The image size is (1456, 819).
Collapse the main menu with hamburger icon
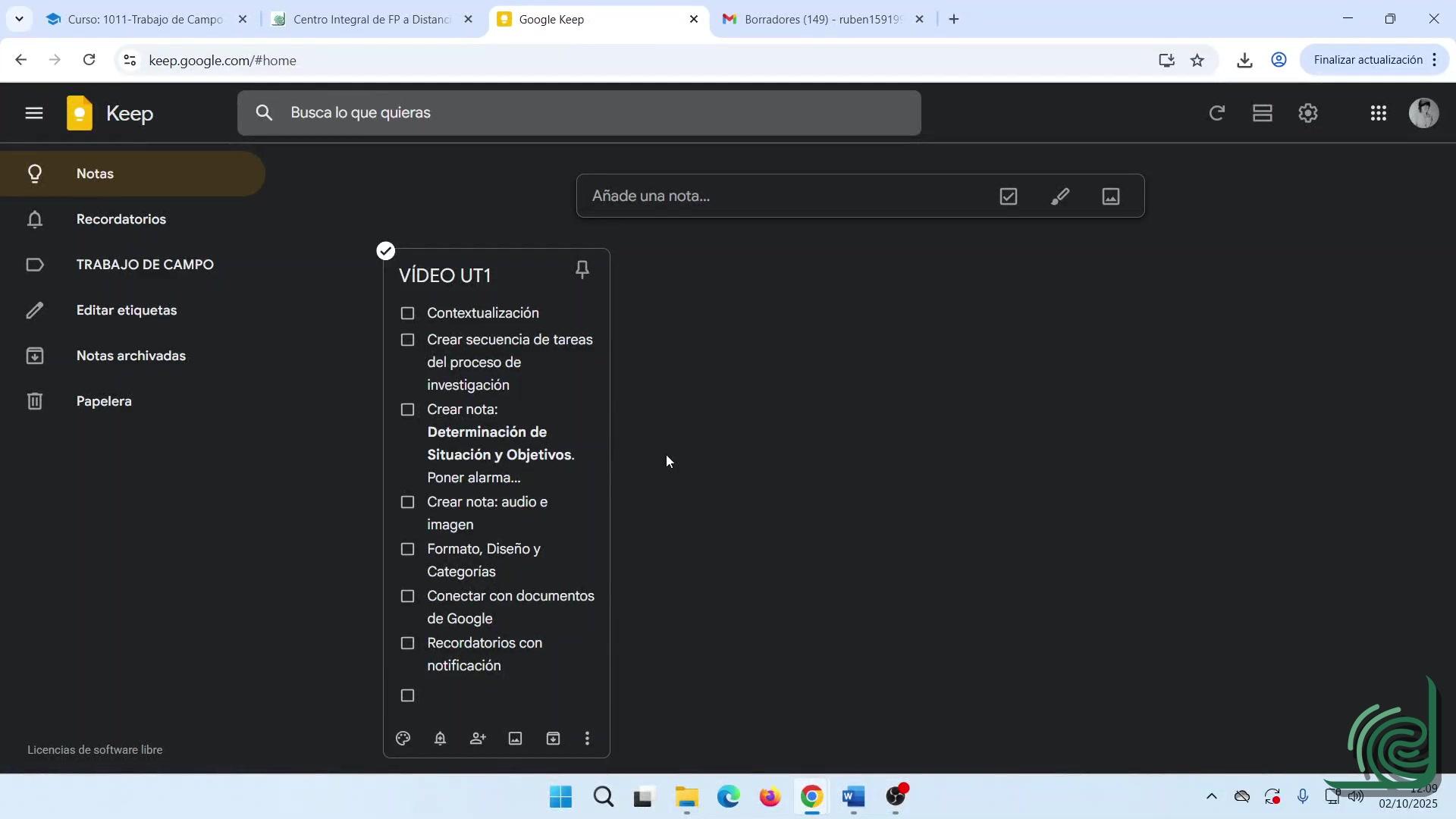pos(33,114)
